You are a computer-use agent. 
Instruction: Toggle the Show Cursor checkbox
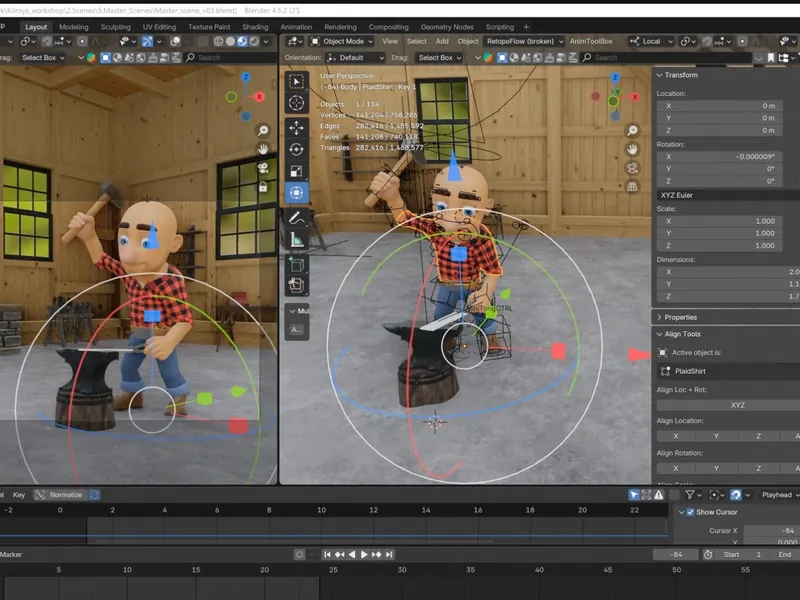tap(690, 512)
